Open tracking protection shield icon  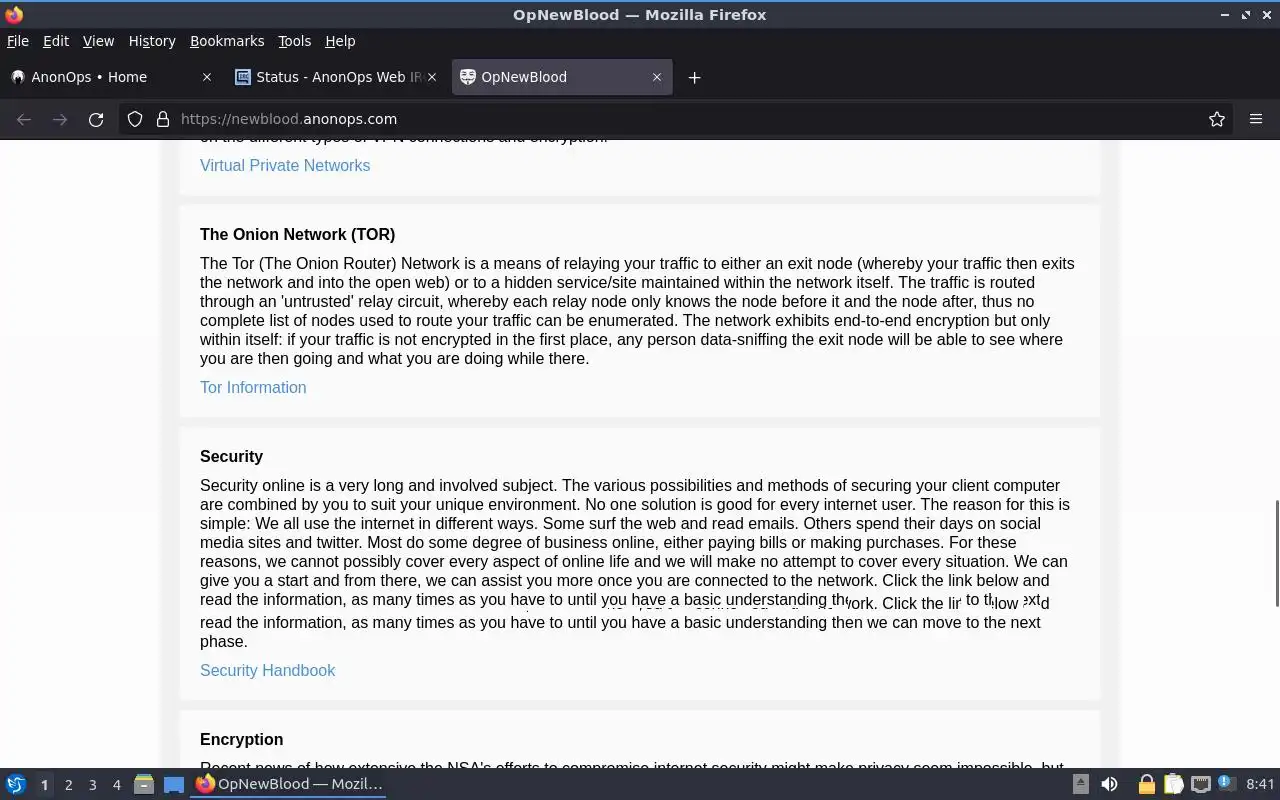[135, 119]
